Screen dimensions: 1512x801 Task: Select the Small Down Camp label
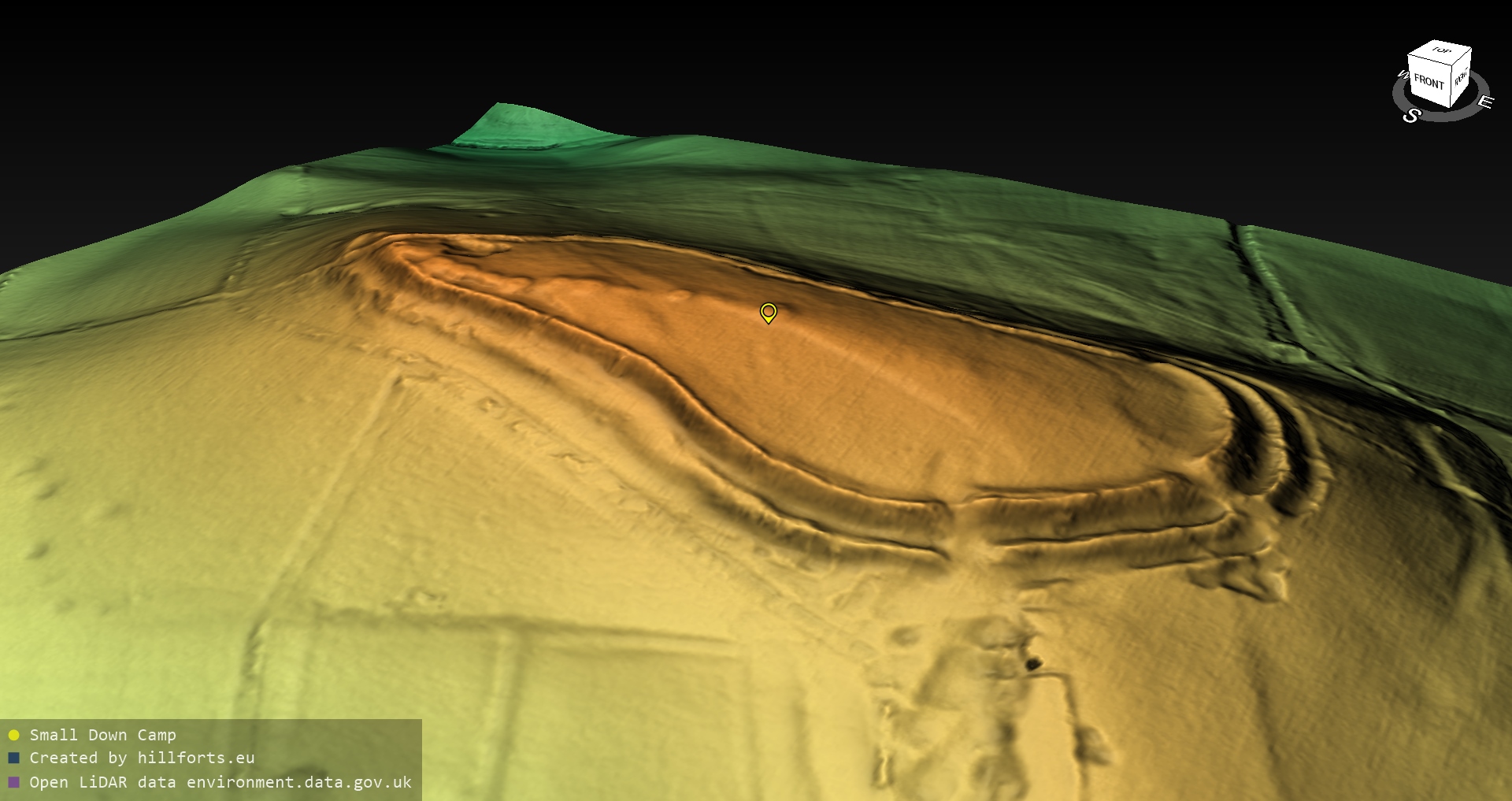[x=102, y=736]
